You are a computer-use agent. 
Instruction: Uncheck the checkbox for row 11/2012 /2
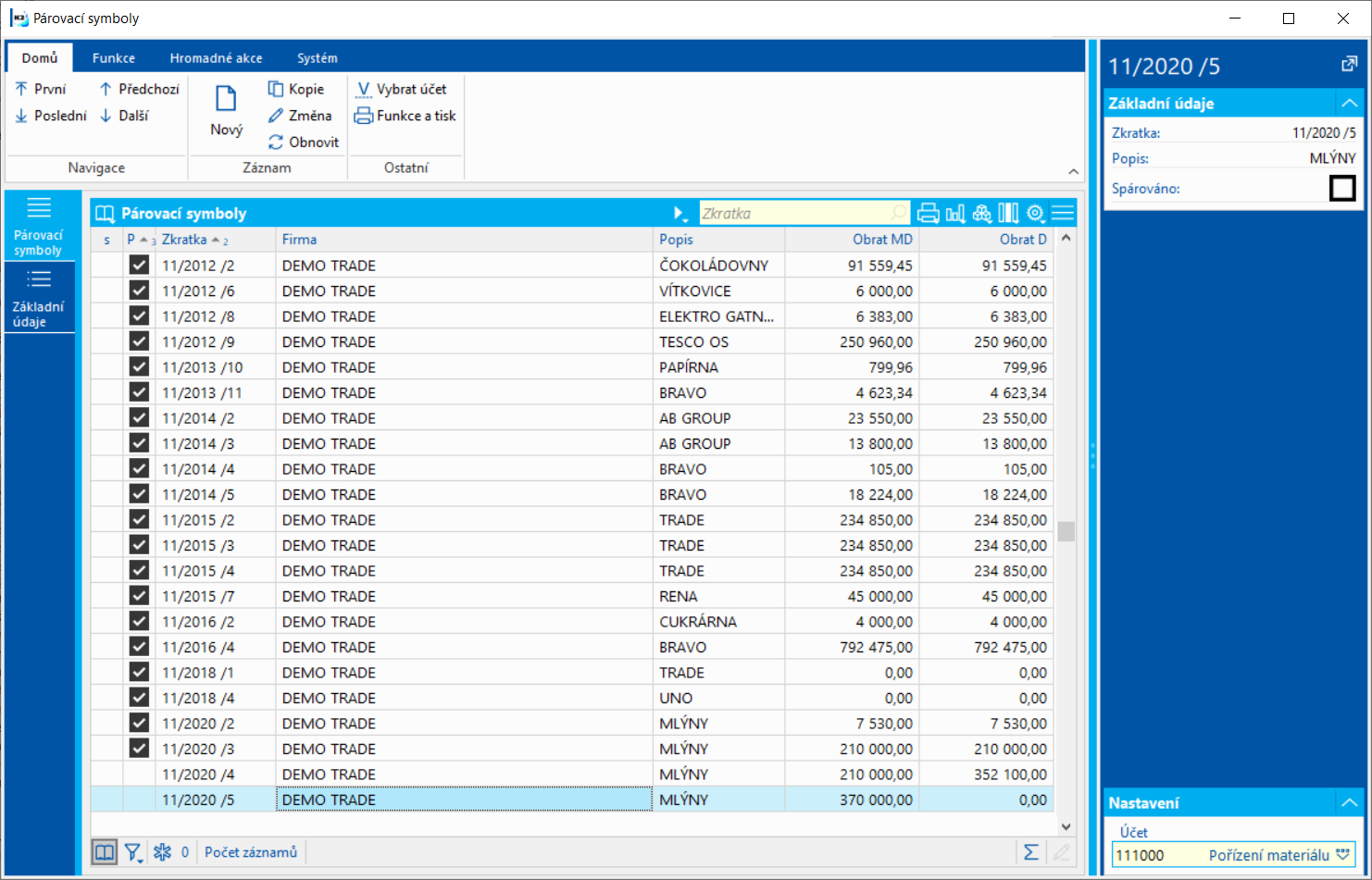[139, 266]
